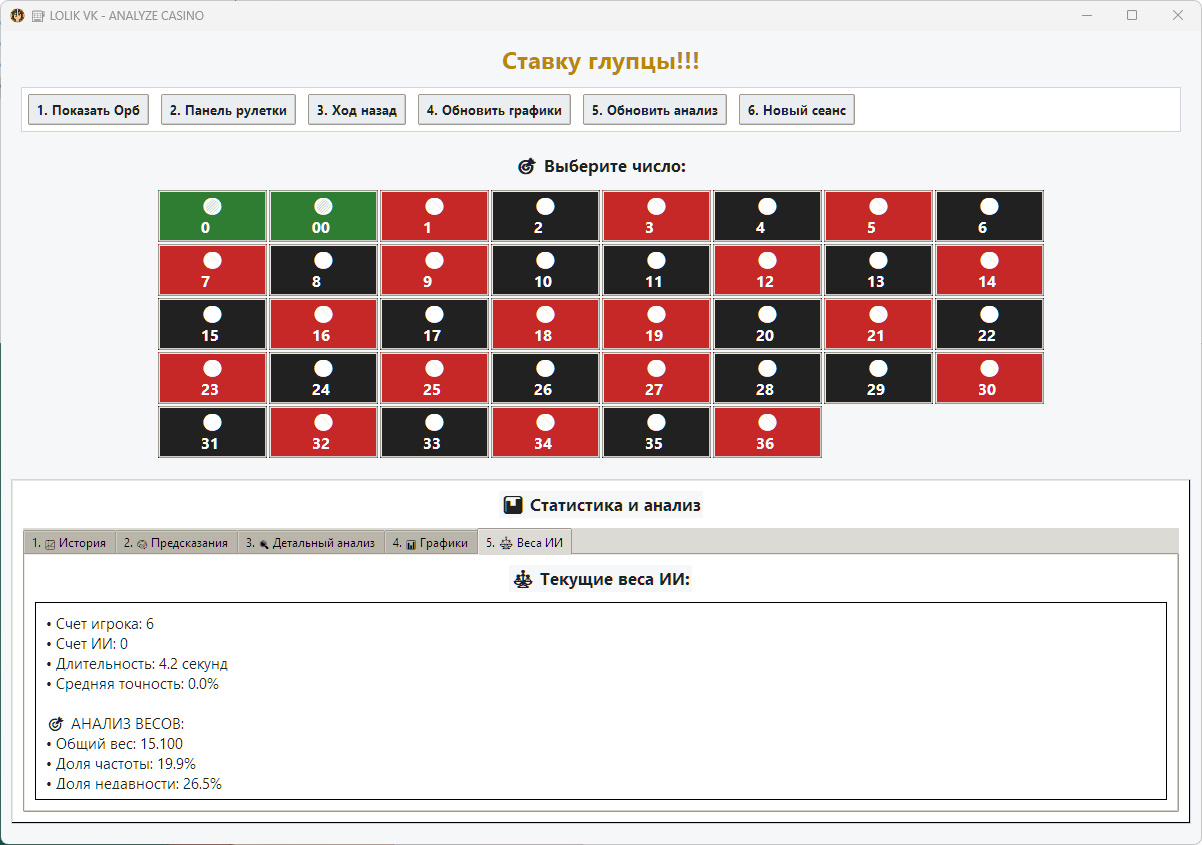Click the 'АНАЛИЗ ВЕСОВ:' heading
The height and width of the screenshot is (845, 1202).
116,724
